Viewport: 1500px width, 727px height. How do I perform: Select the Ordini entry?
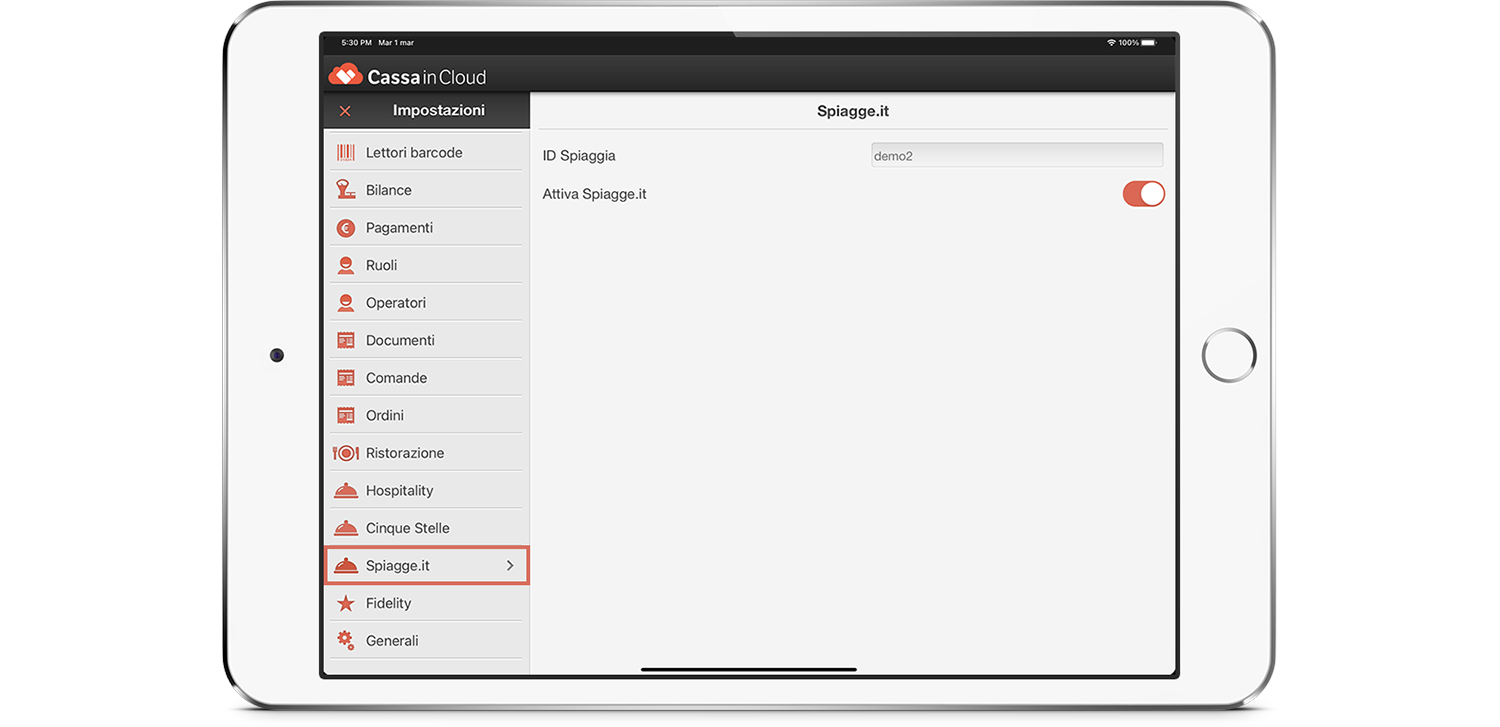[x=426, y=415]
